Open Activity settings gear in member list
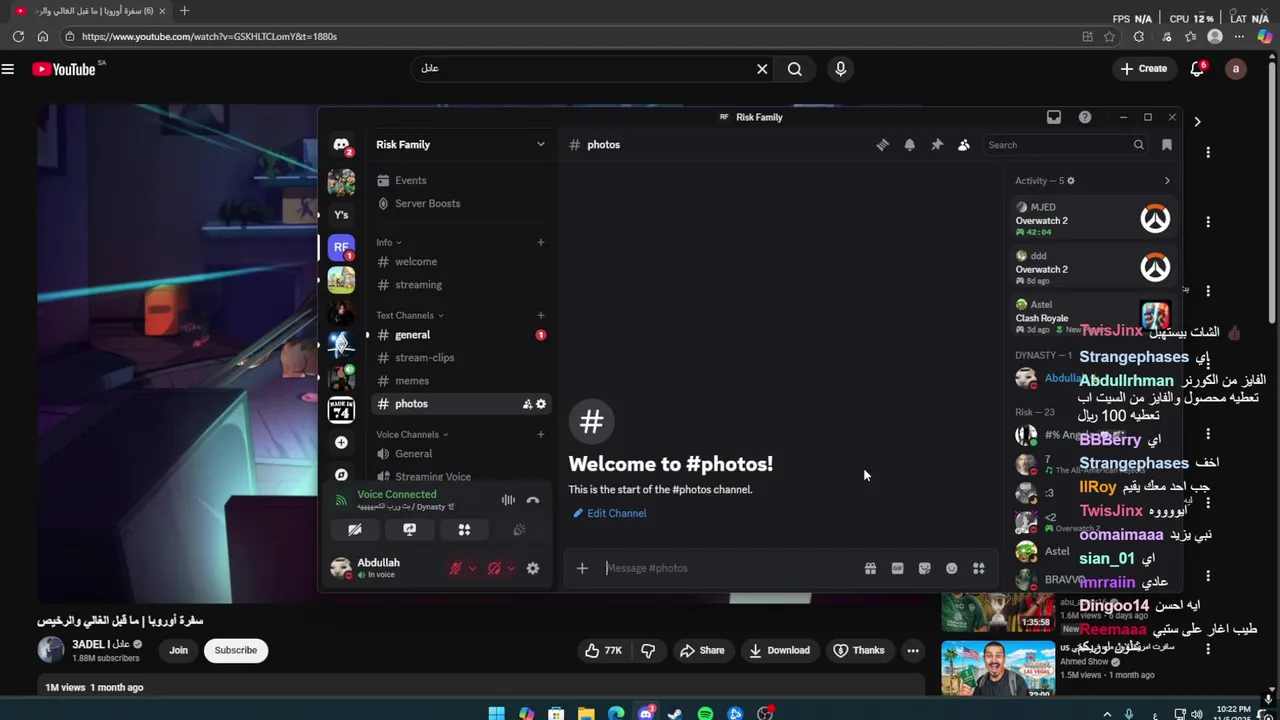This screenshot has height=720, width=1280. (x=1070, y=181)
